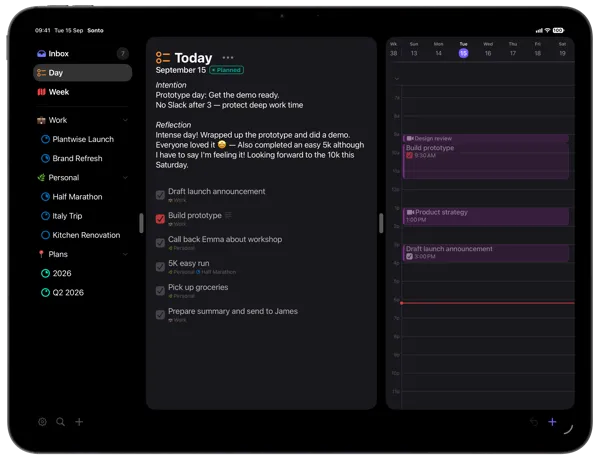The width and height of the screenshot is (600, 460).
Task: Toggle Call back Emma about workshop checkbox
Action: click(x=160, y=243)
